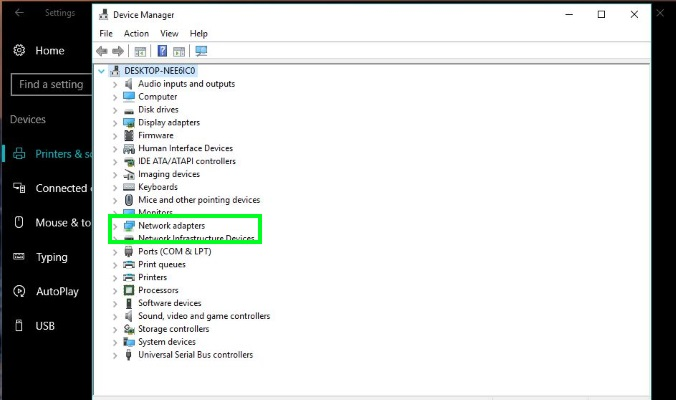Click the System devices icon
Viewport: 676px width, 400px height.
(x=128, y=342)
